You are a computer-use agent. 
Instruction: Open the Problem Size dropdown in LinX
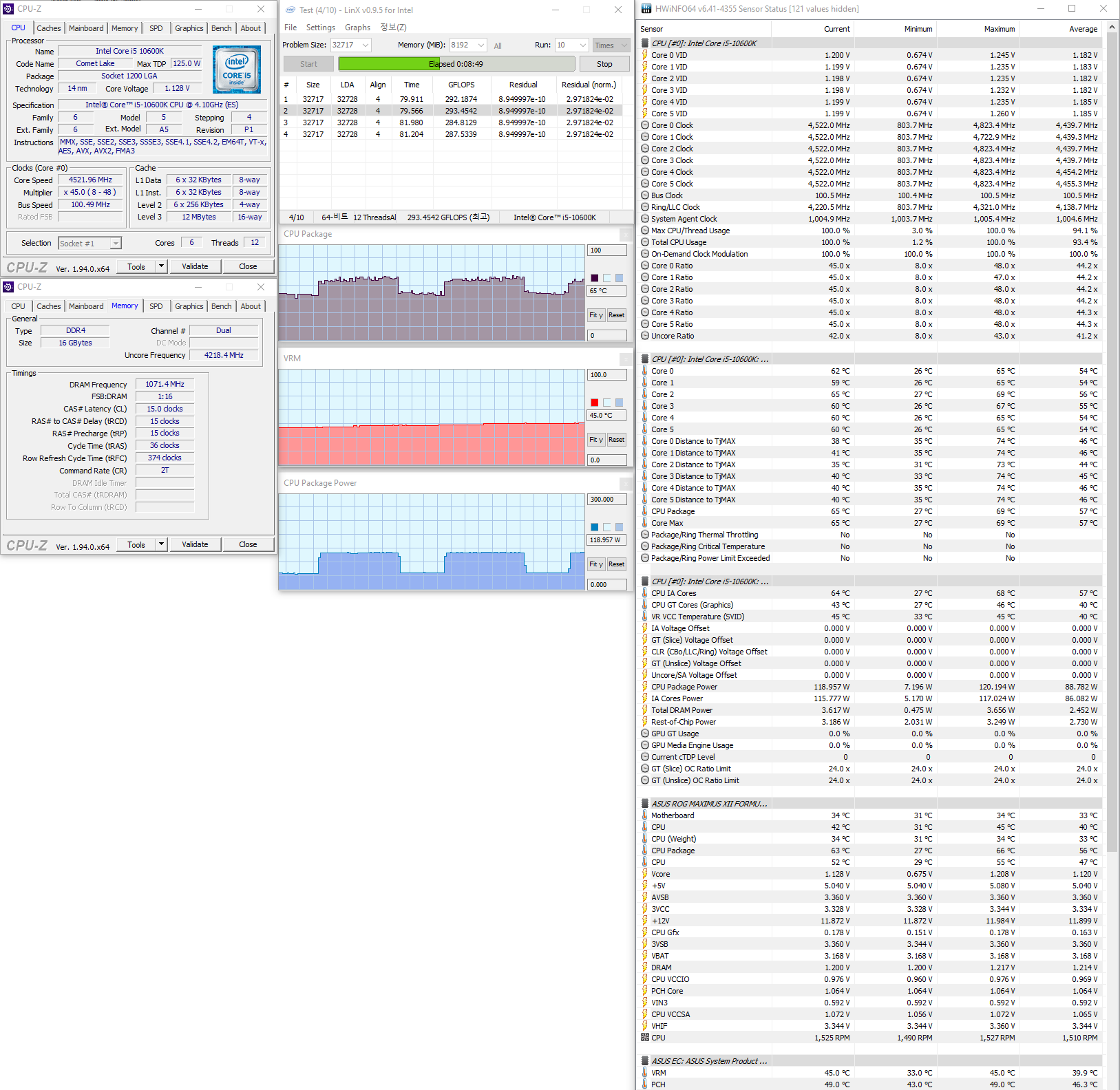pos(365,45)
